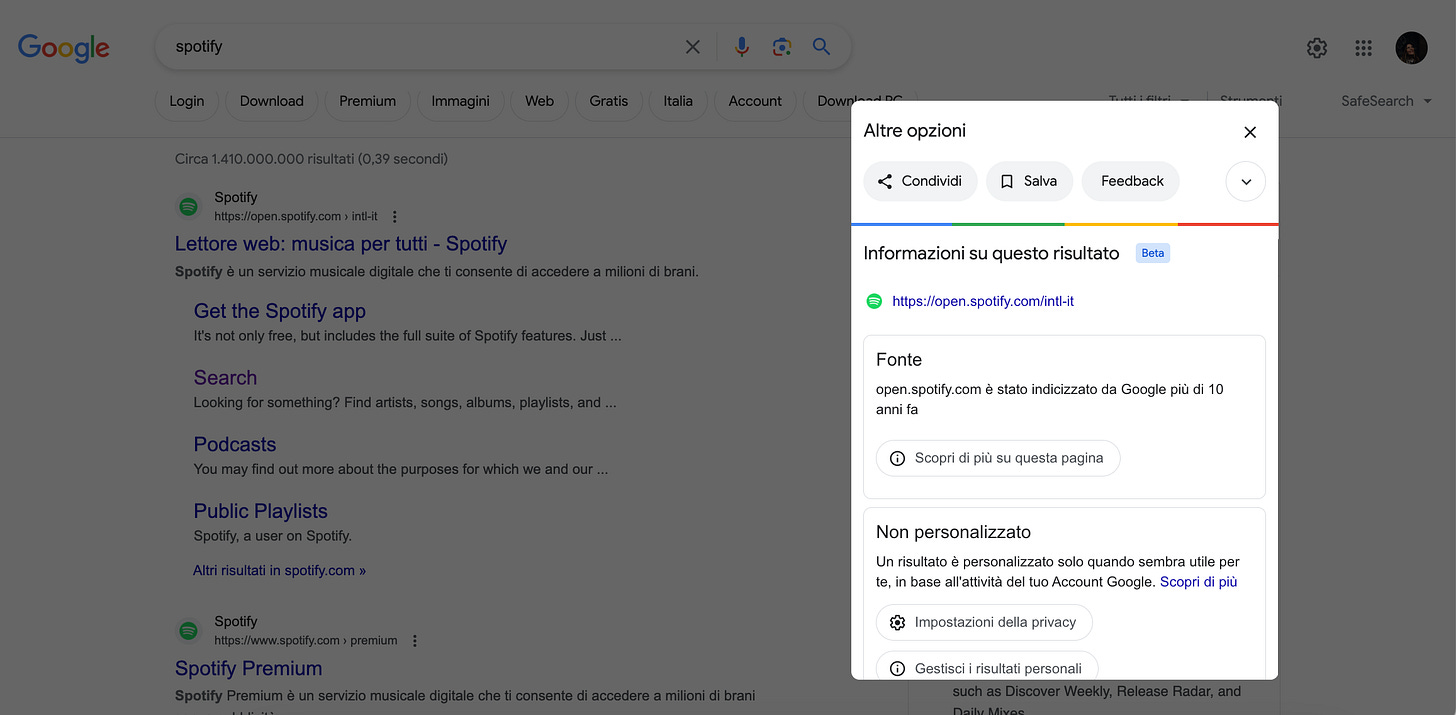
Task: Click the Beta badge
Action: tap(1153, 253)
